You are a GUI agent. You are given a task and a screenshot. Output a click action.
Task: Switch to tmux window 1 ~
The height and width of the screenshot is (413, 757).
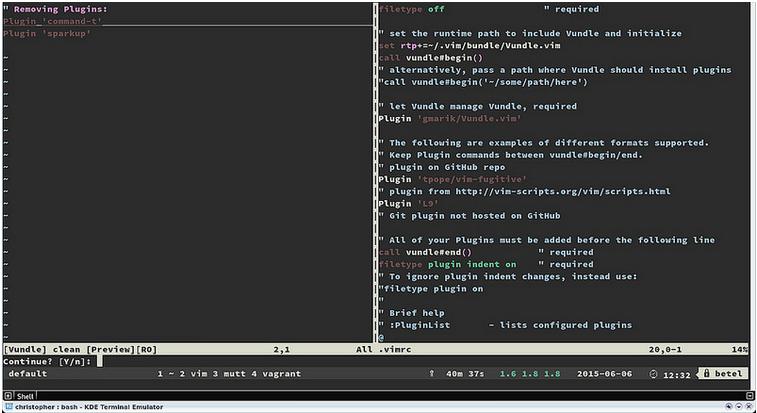[x=165, y=373]
